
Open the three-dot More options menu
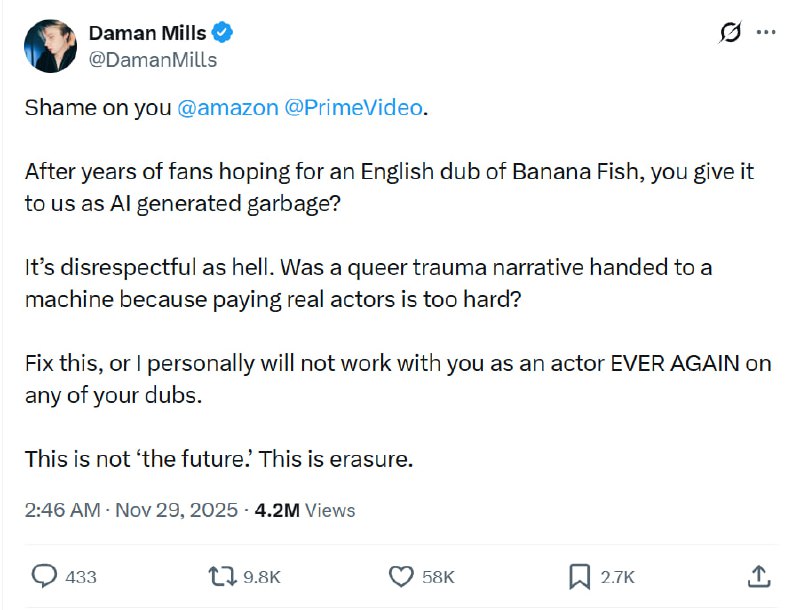(x=766, y=33)
